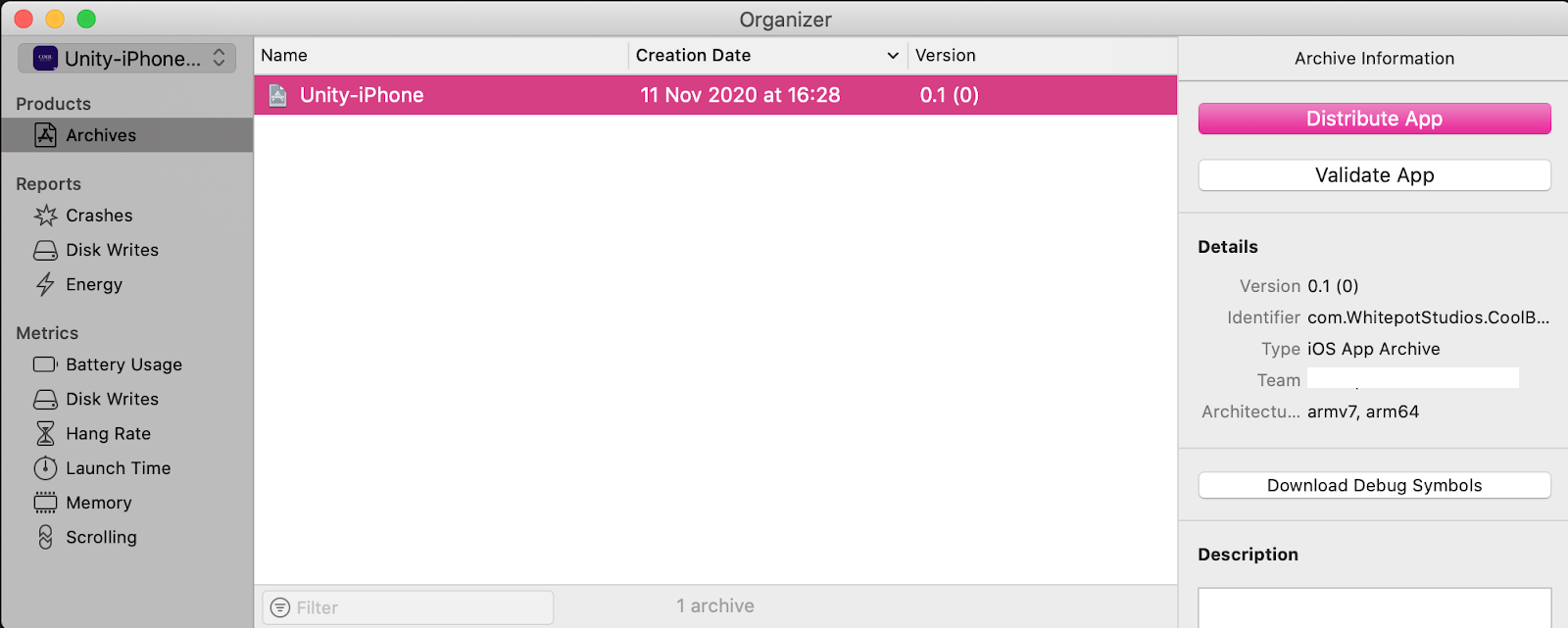Viewport: 1568px width, 628px height.
Task: Click the identifier com.WhitepotStudios.CoolB… value
Action: (1428, 317)
